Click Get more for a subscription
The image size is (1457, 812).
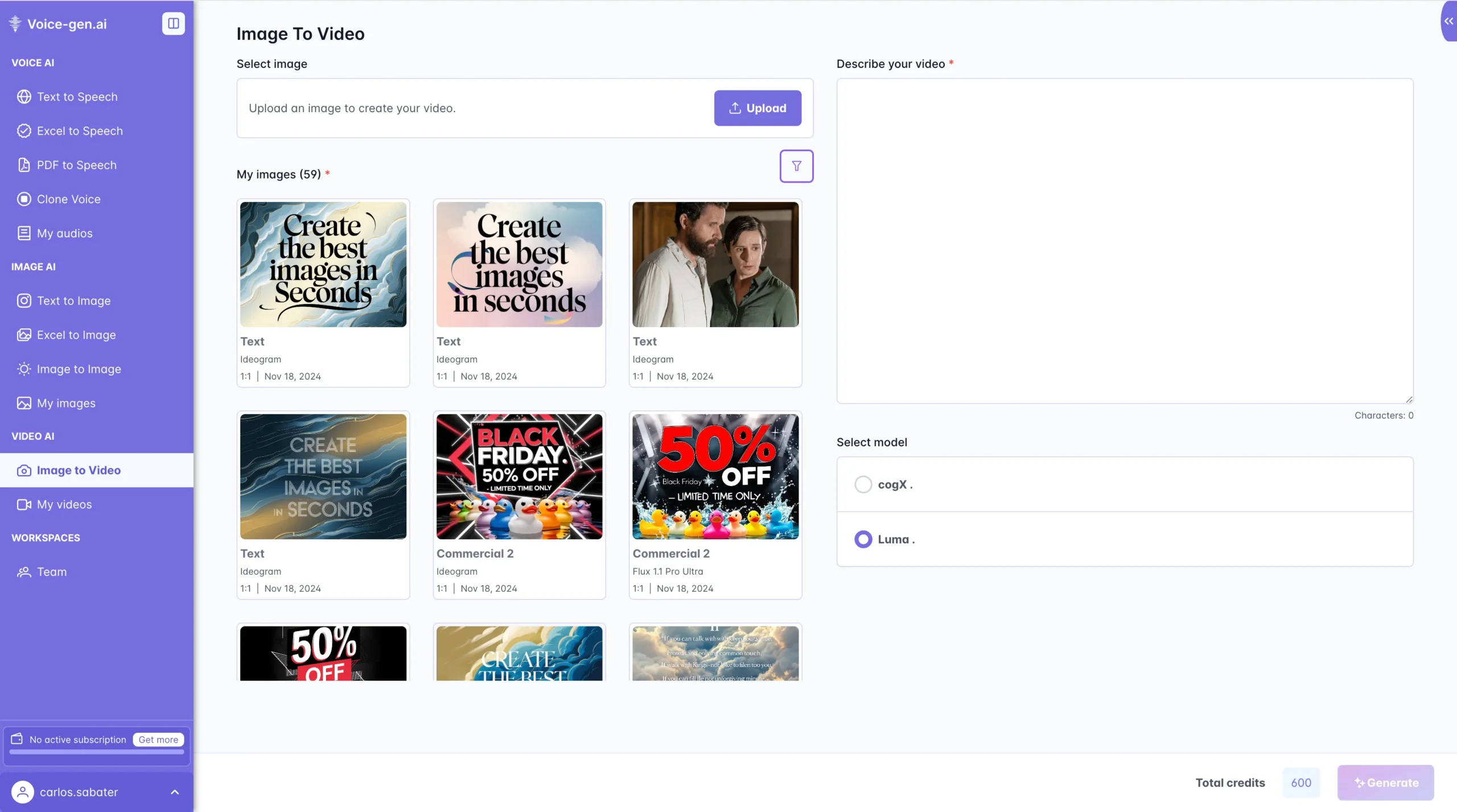tap(158, 739)
